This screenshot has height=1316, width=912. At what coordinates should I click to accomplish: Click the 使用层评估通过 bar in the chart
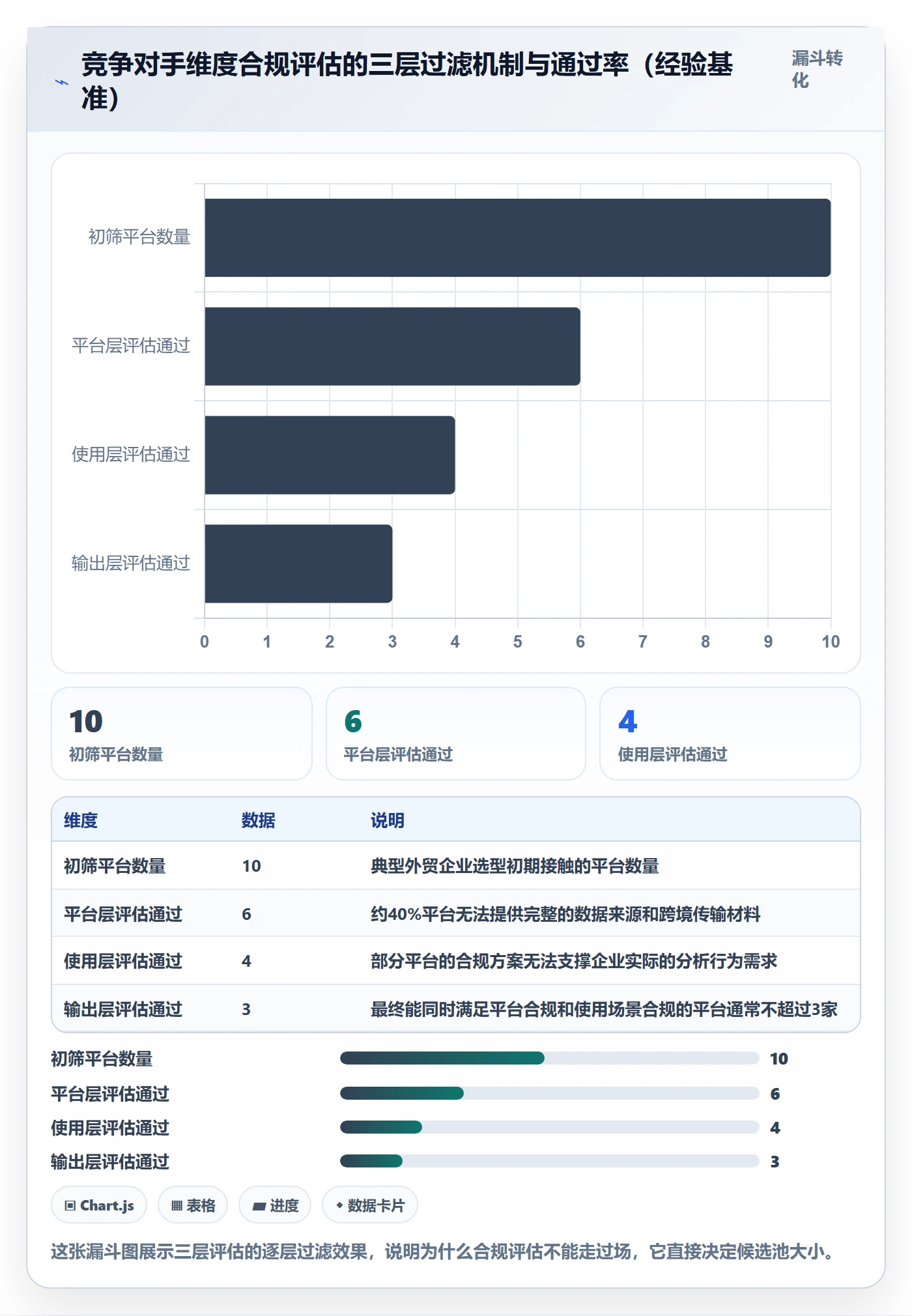pyautogui.click(x=330, y=455)
